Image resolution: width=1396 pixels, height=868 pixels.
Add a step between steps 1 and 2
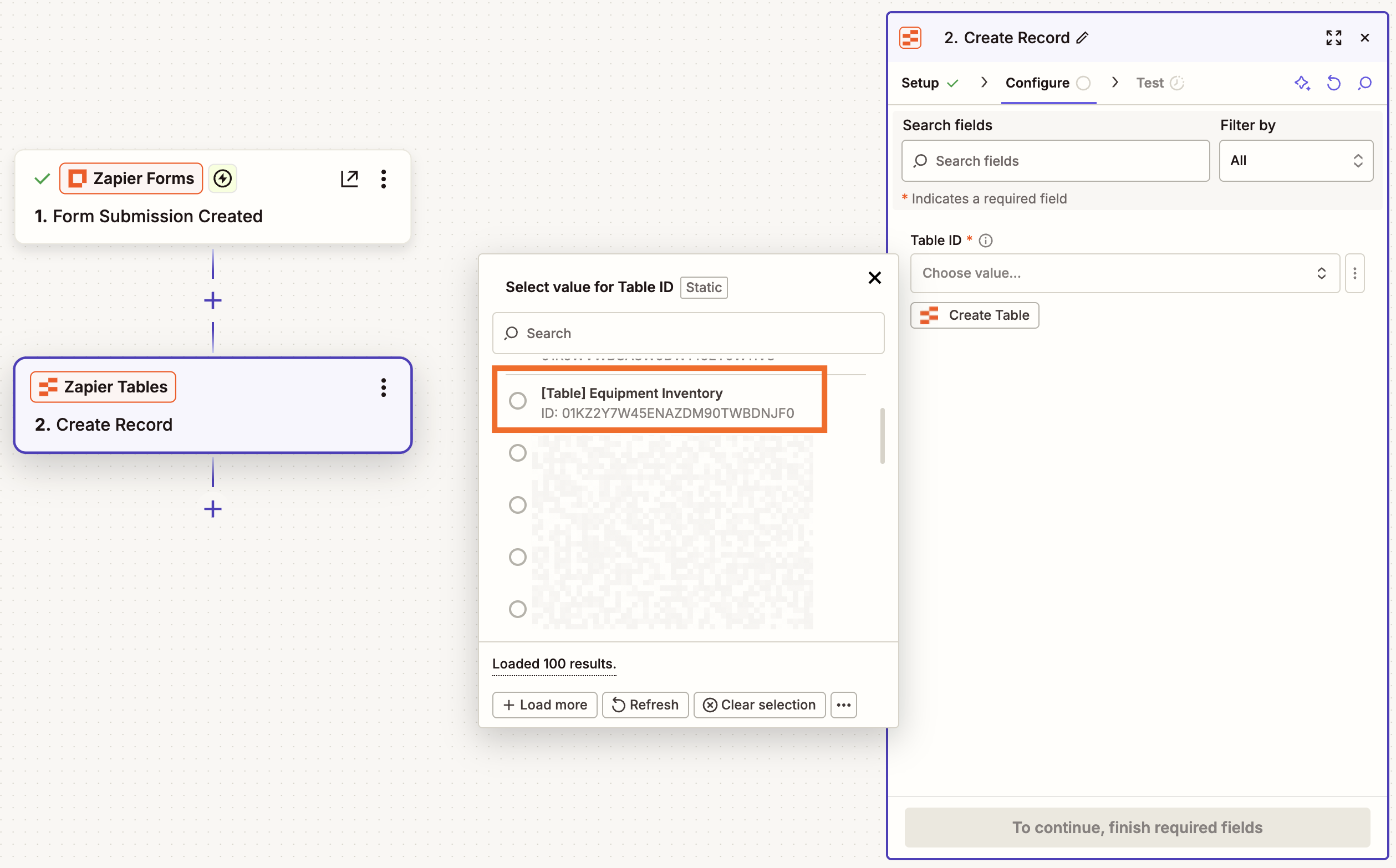212,300
